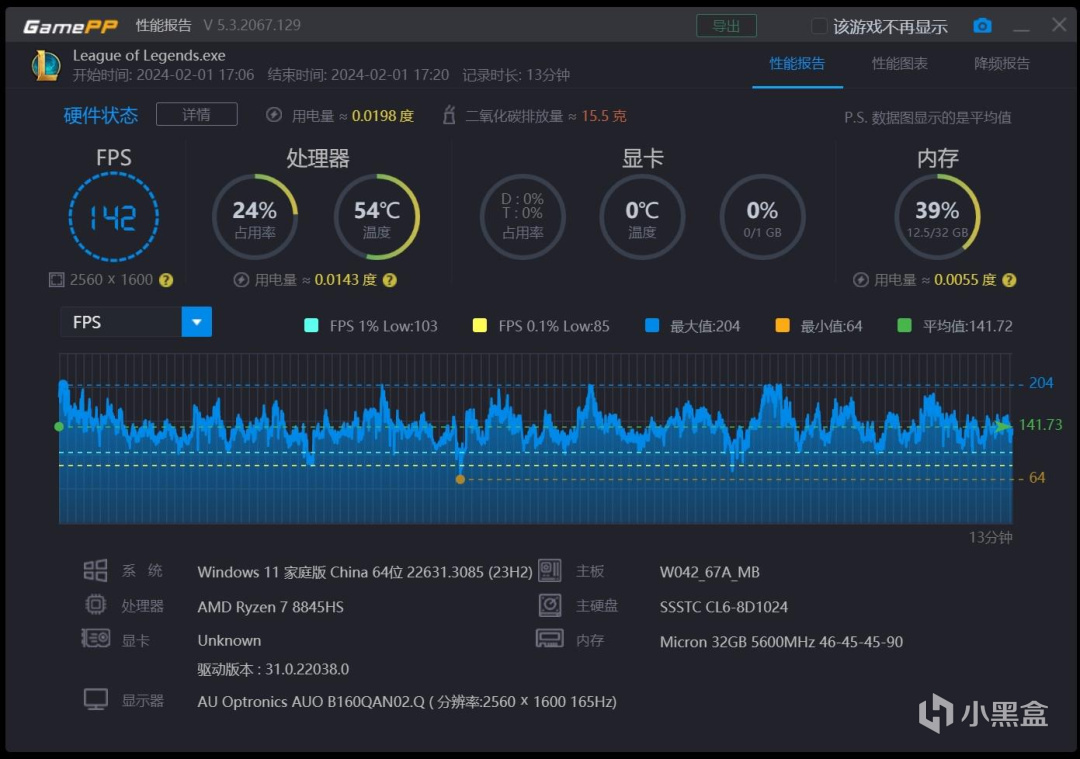Click the 13分钟 duration label under chart
The image size is (1080, 759).
990,537
